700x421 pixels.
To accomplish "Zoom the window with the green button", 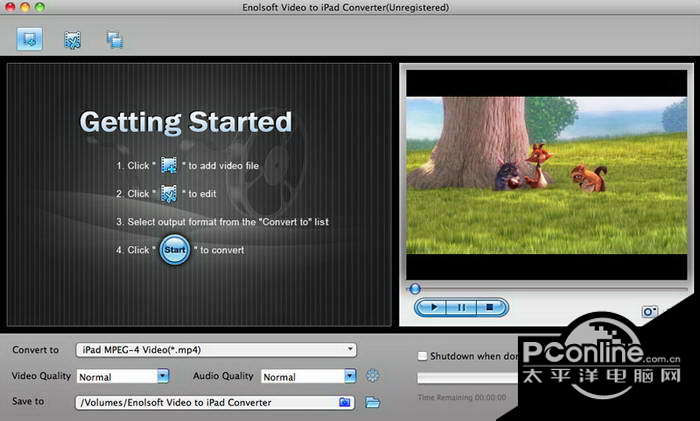I will point(40,7).
